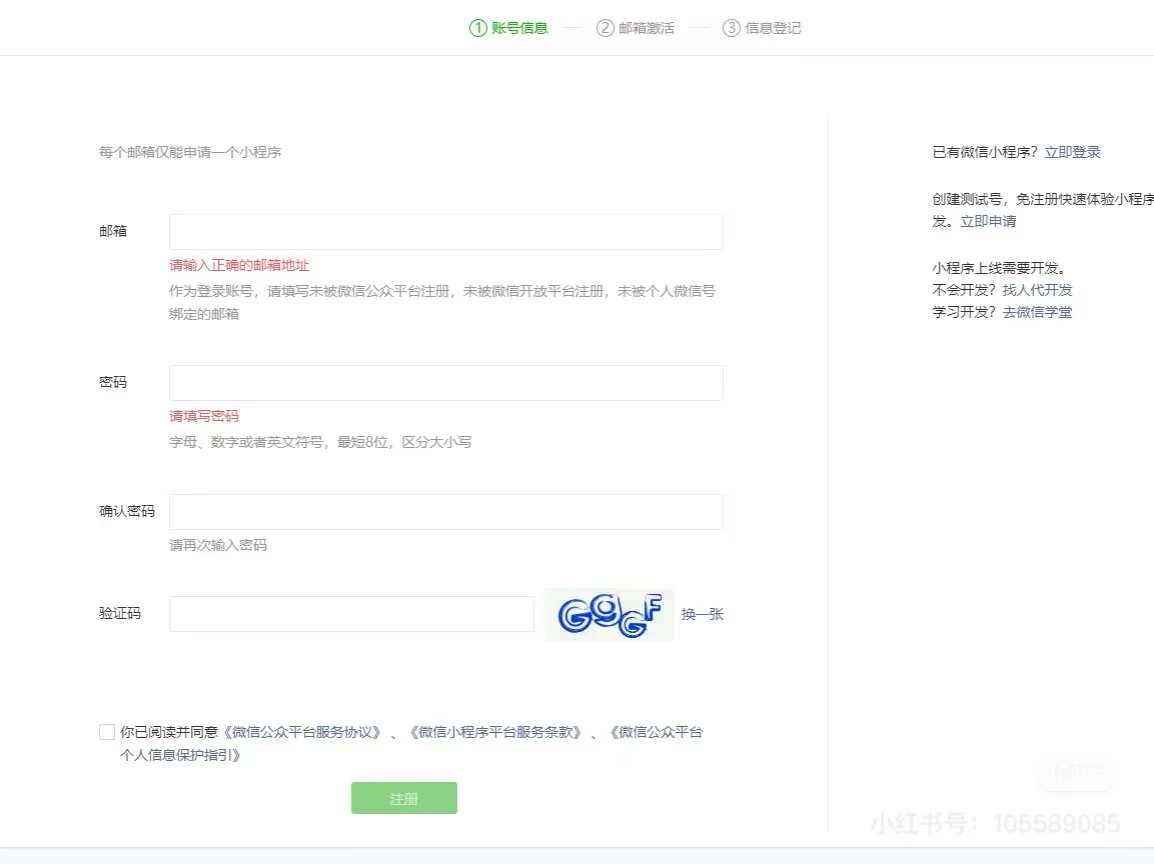The width and height of the screenshot is (1154, 864).
Task: Click step circle ③ for 信息登记
Action: click(x=731, y=27)
